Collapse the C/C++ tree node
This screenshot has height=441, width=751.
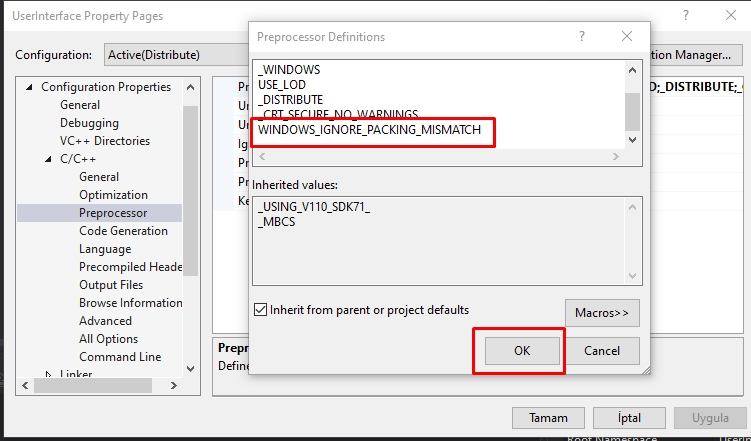(x=48, y=159)
